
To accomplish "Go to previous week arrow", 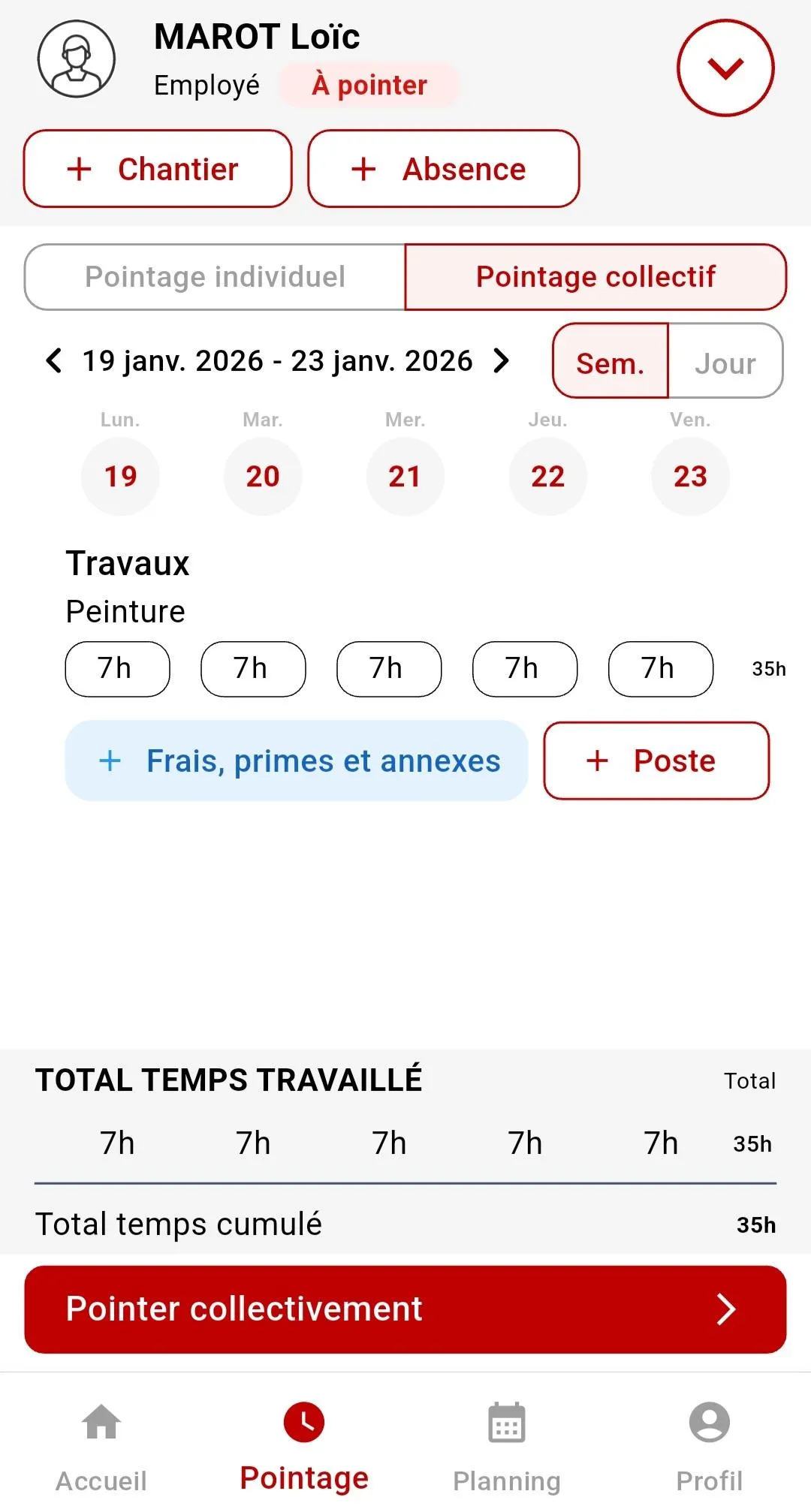I will coord(53,360).
